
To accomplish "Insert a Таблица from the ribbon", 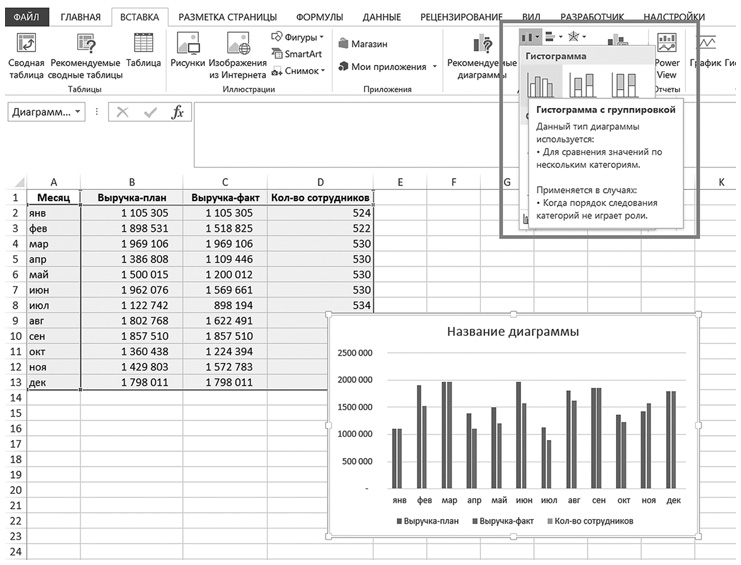I will 144,50.
